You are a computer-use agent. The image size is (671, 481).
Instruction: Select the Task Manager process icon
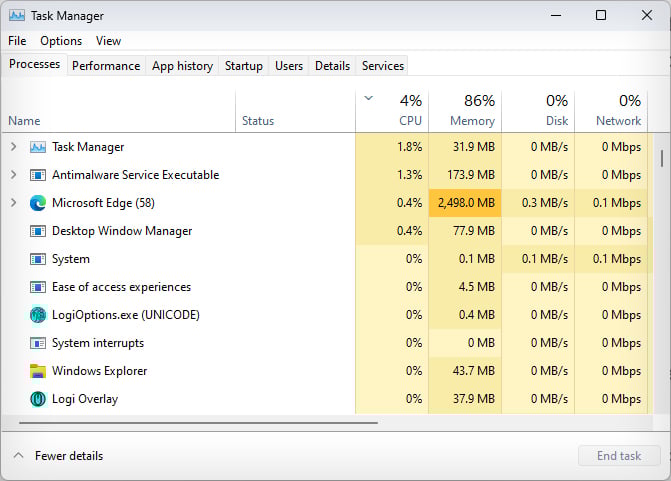tap(38, 147)
